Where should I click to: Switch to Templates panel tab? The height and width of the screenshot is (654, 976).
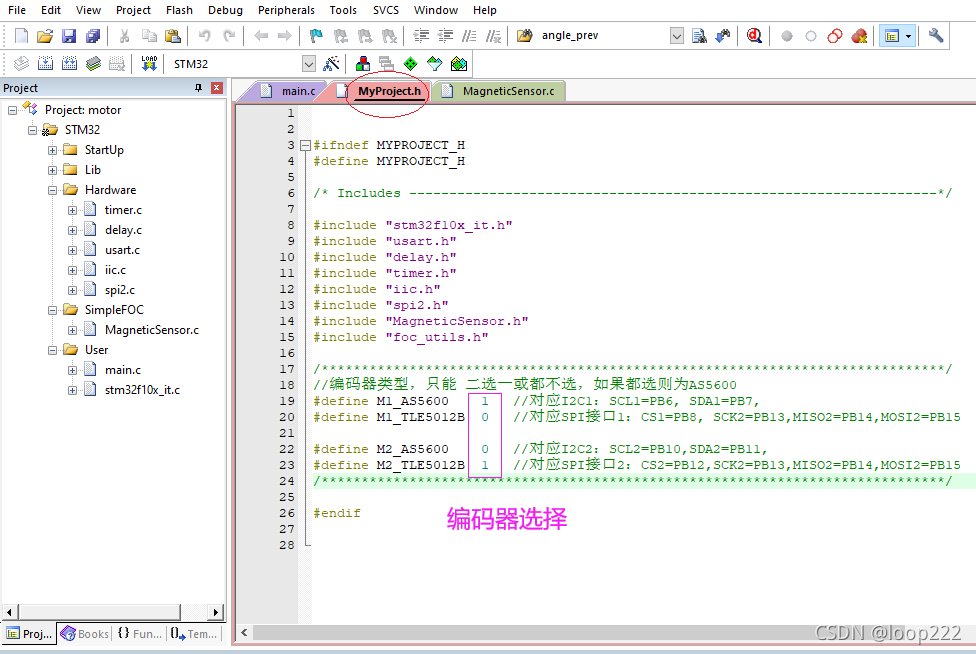click(x=194, y=633)
